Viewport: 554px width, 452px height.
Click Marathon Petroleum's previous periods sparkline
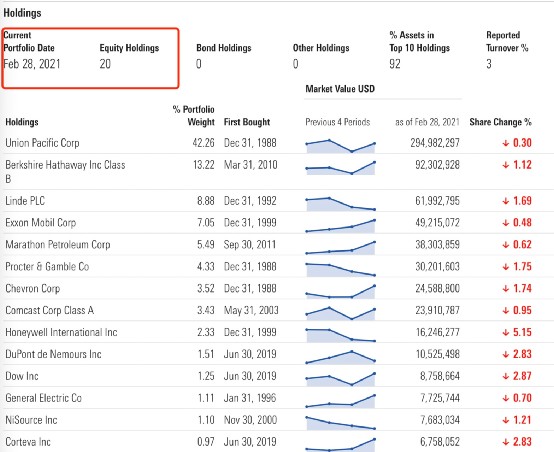tap(341, 248)
